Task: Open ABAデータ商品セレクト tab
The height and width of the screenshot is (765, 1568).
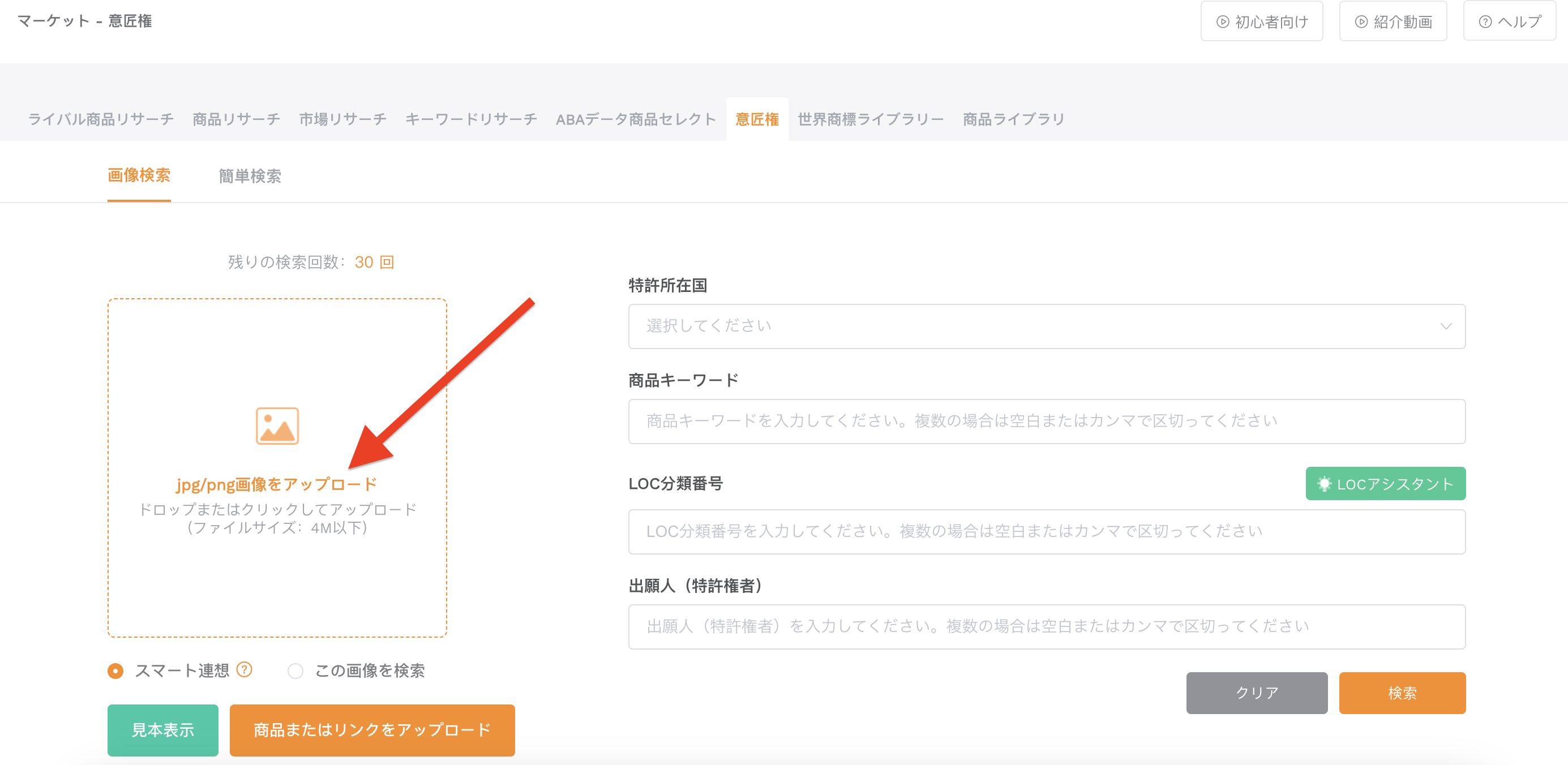Action: [636, 119]
